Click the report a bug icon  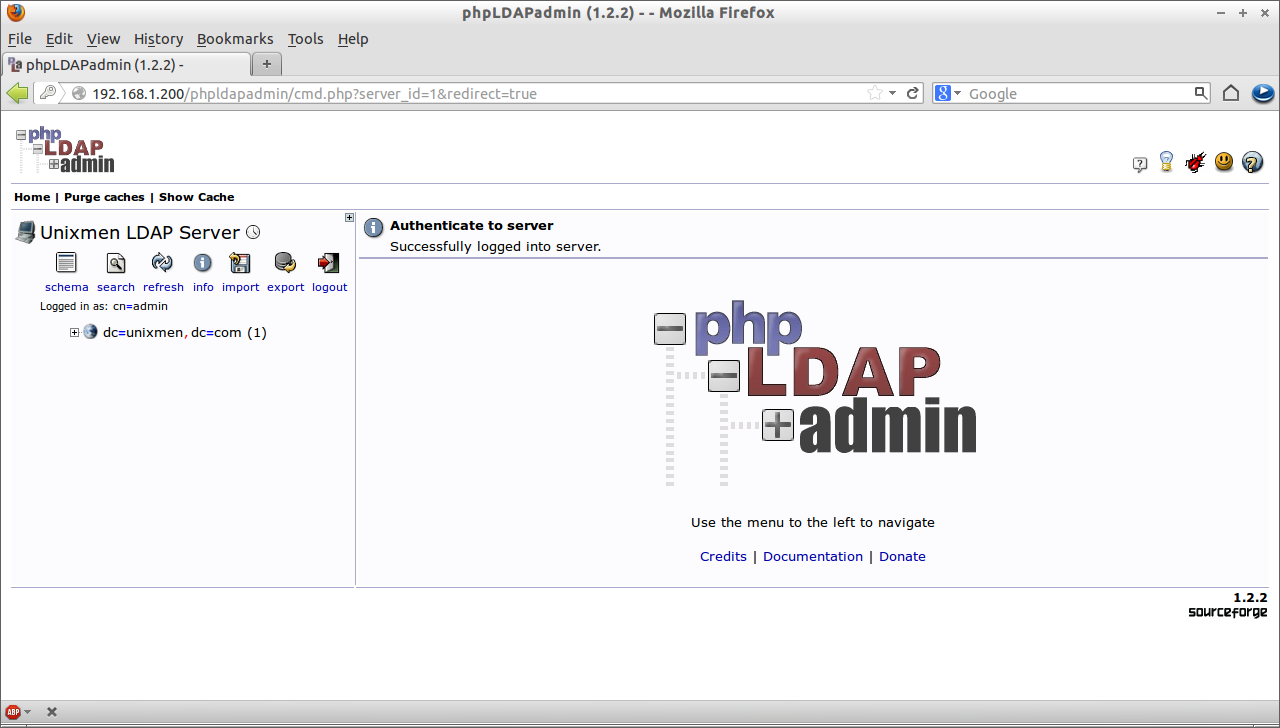tap(1195, 162)
